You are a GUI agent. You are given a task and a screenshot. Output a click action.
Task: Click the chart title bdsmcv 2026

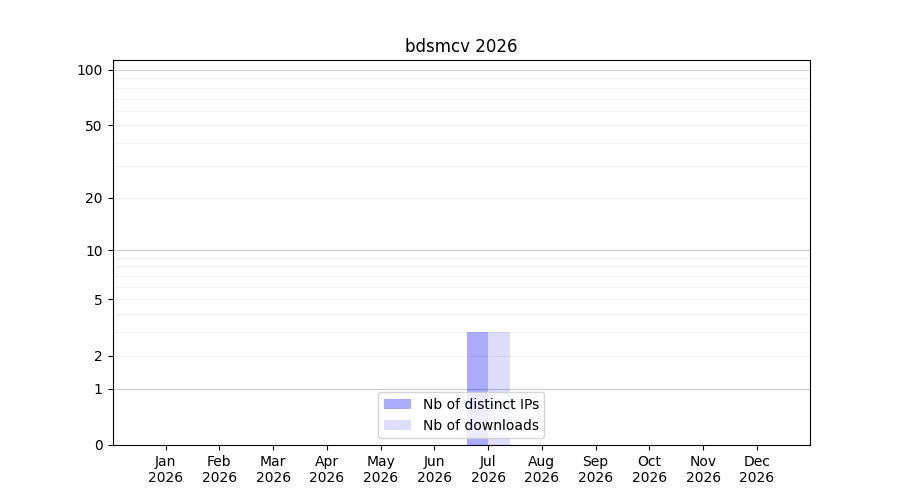pos(461,46)
